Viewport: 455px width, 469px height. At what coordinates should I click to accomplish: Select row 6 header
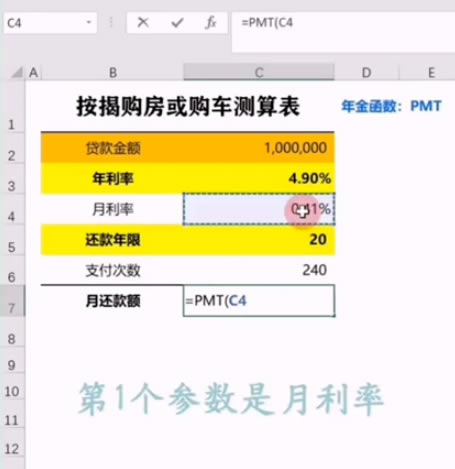(12, 270)
